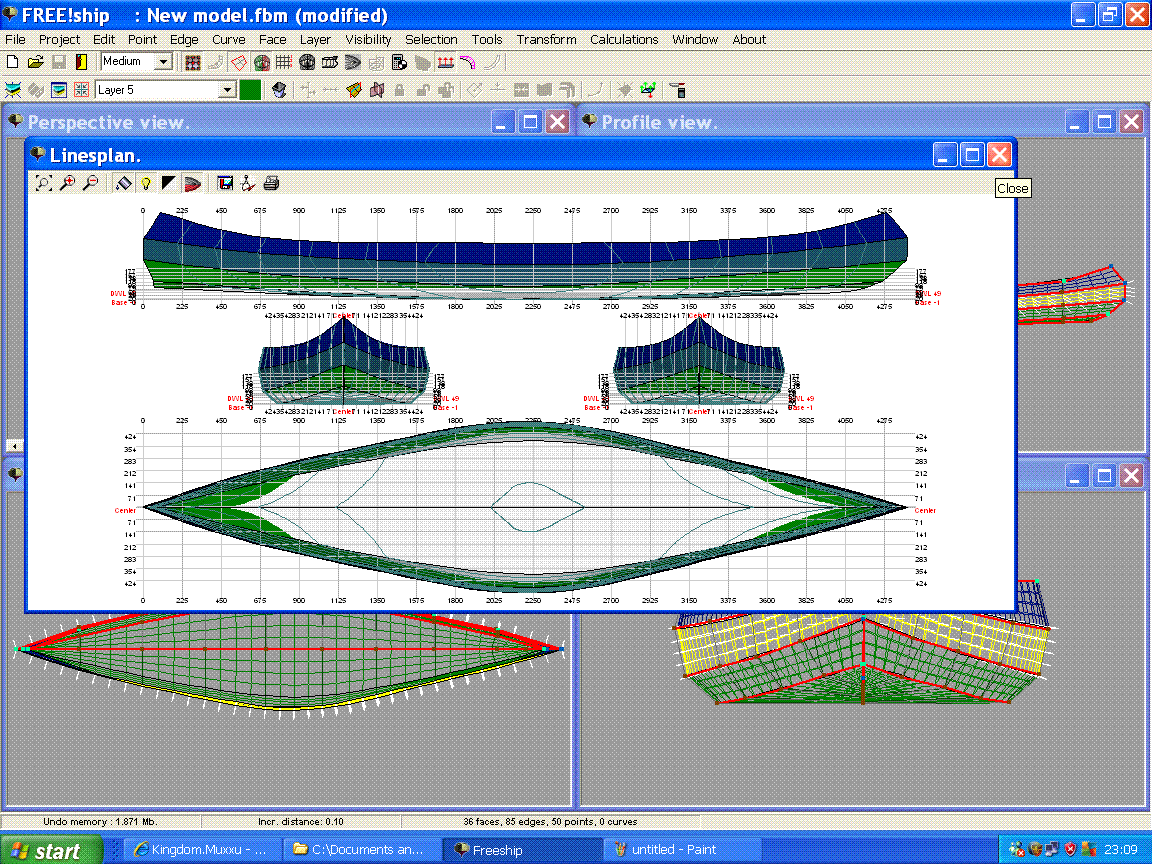Open the Windows Start menu
This screenshot has width=1152, height=864.
point(51,850)
